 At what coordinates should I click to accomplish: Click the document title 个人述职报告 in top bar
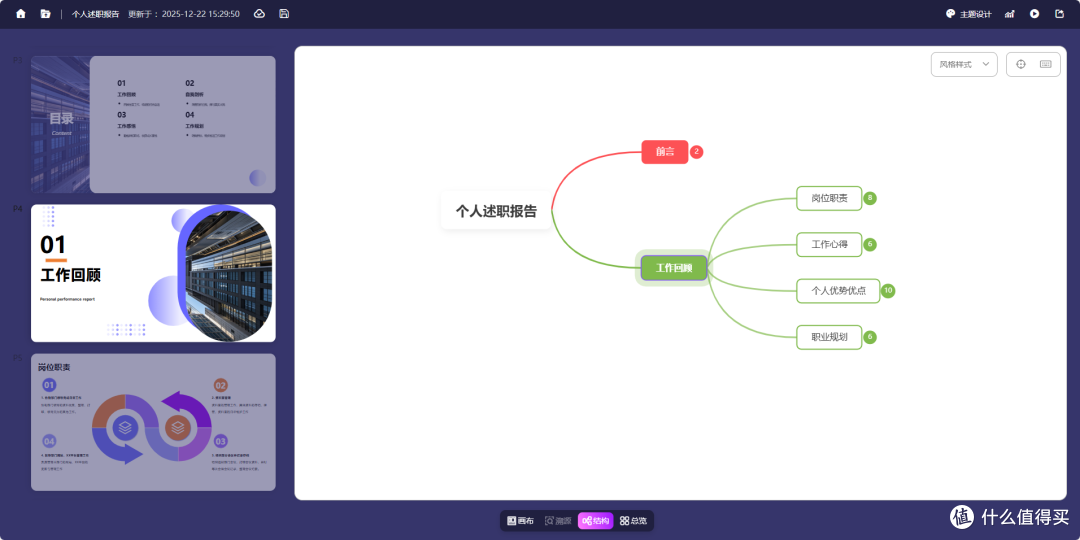click(95, 14)
